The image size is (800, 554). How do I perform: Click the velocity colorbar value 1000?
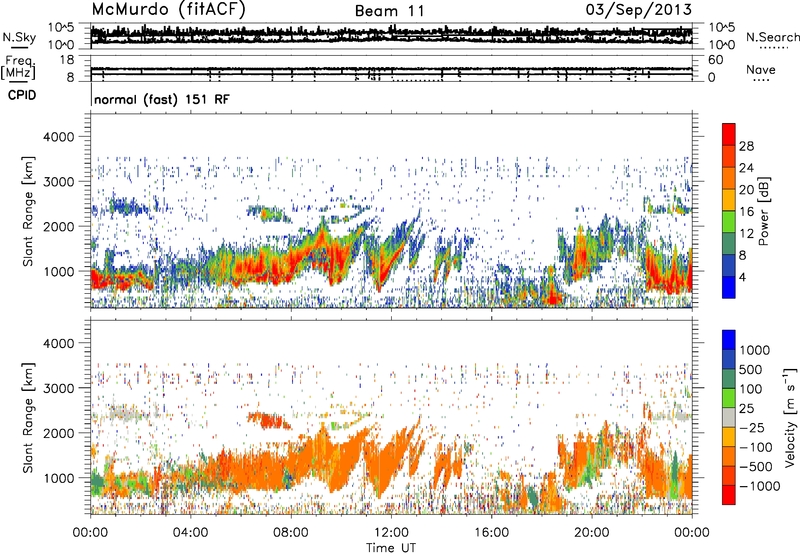(x=755, y=350)
